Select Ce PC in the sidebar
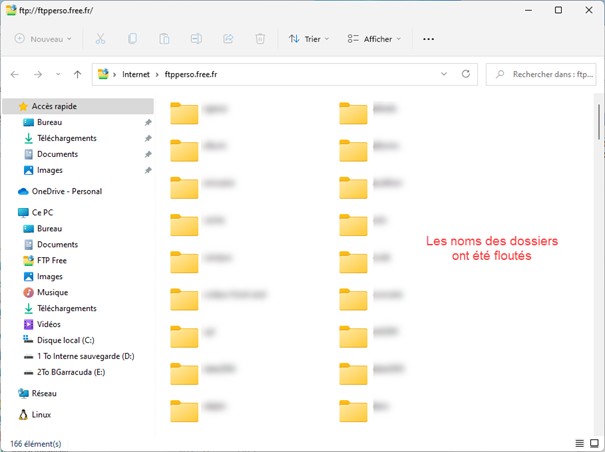The width and height of the screenshot is (605, 452). [42, 213]
